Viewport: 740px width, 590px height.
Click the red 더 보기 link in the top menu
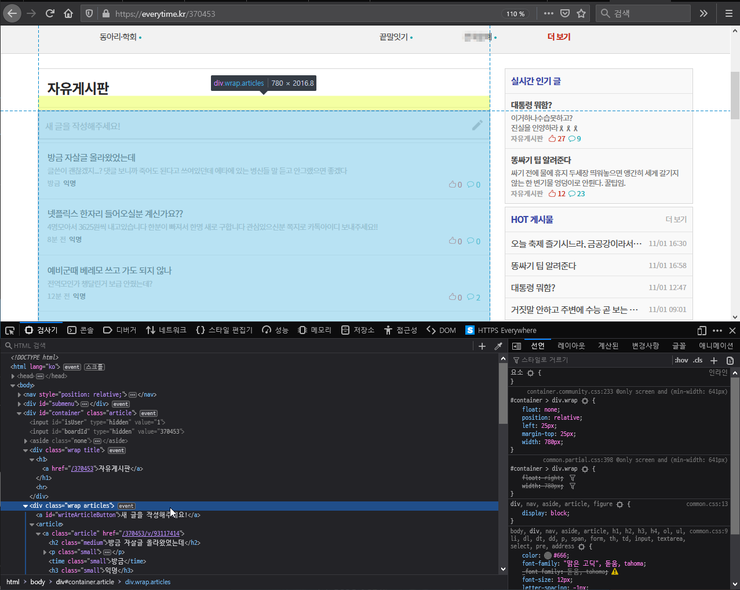coord(559,37)
